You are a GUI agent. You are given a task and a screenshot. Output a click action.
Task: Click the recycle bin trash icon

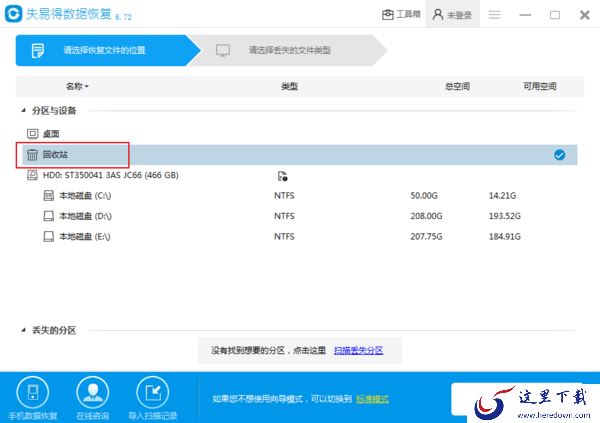coord(33,155)
